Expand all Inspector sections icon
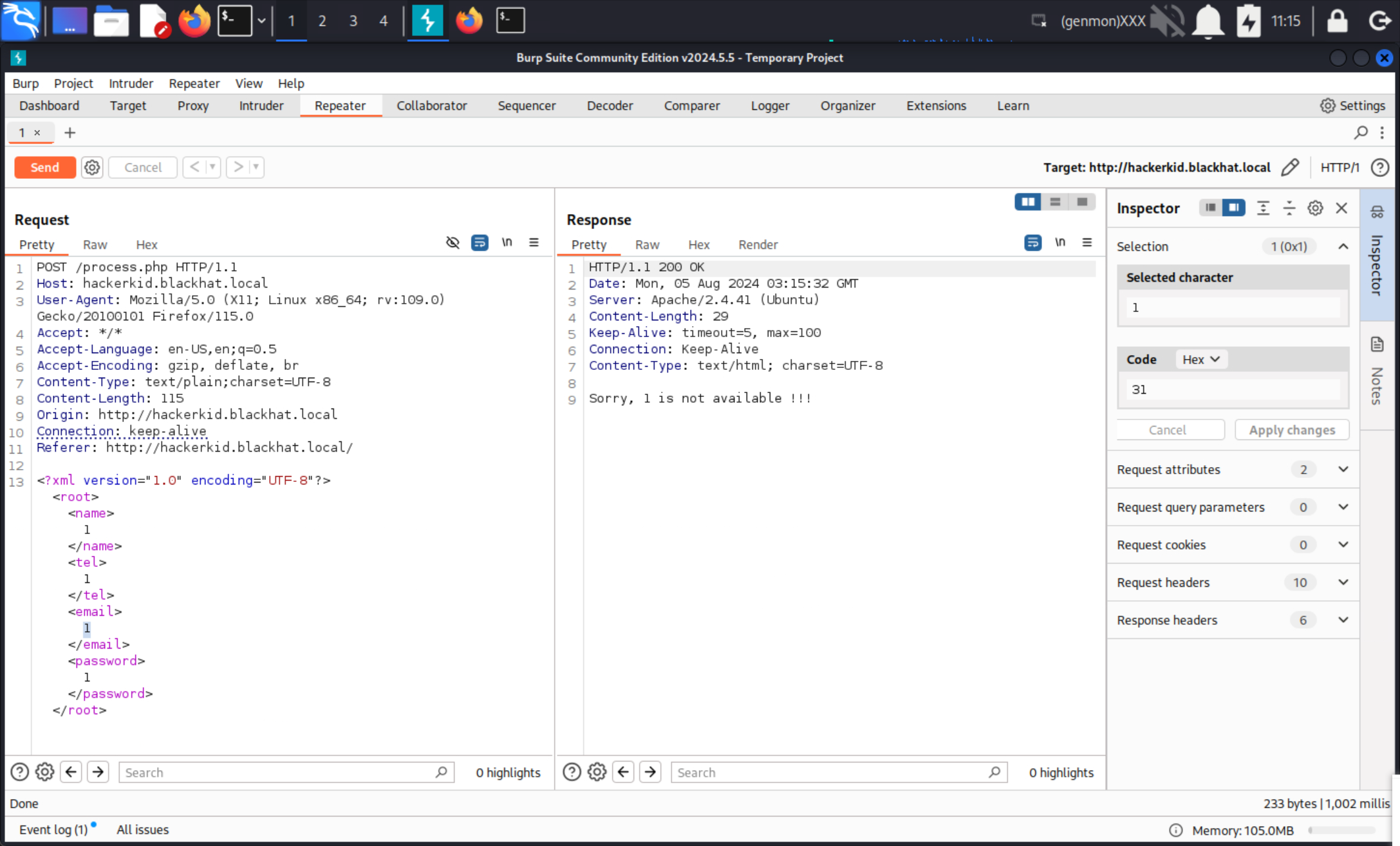 pos(1263,208)
